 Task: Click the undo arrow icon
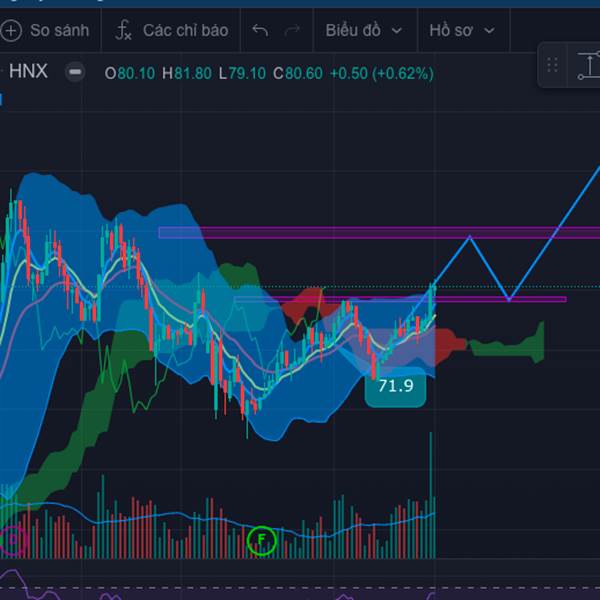point(260,30)
